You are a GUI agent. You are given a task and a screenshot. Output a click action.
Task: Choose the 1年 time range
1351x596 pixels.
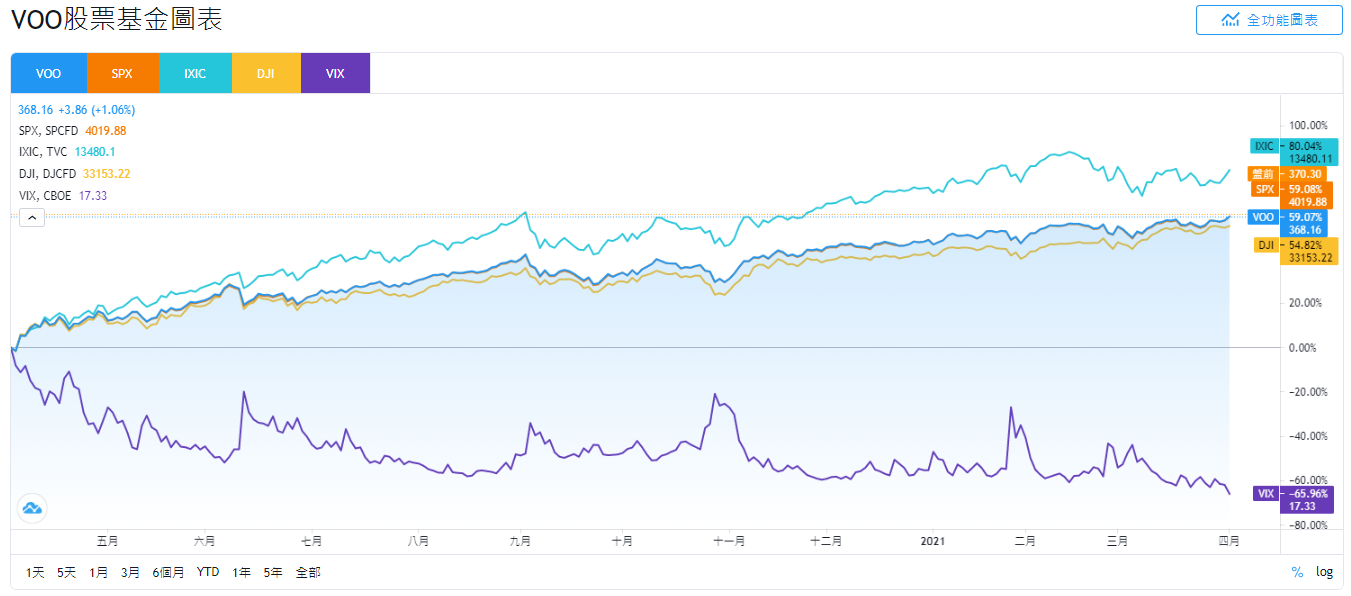(x=241, y=572)
